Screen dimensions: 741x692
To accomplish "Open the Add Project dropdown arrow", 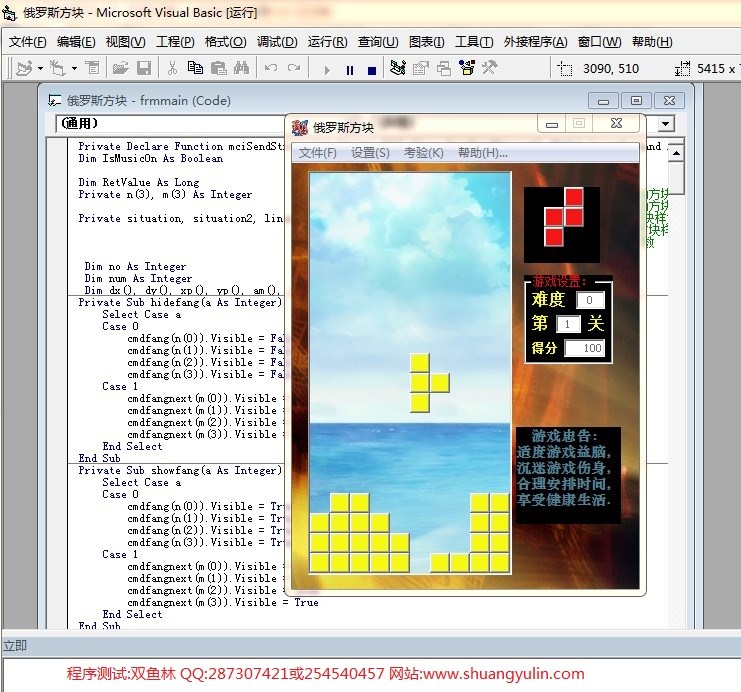I will tap(40, 69).
